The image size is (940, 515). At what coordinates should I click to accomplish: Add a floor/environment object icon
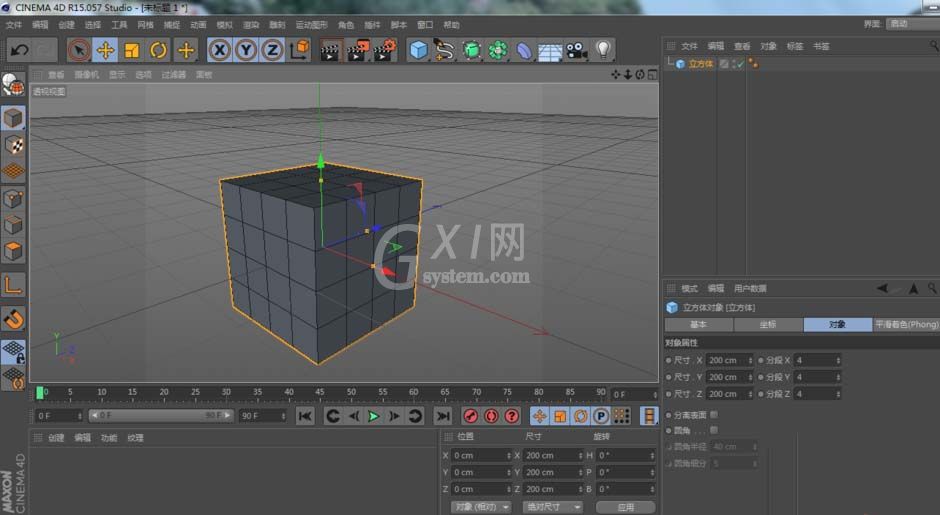pos(550,50)
